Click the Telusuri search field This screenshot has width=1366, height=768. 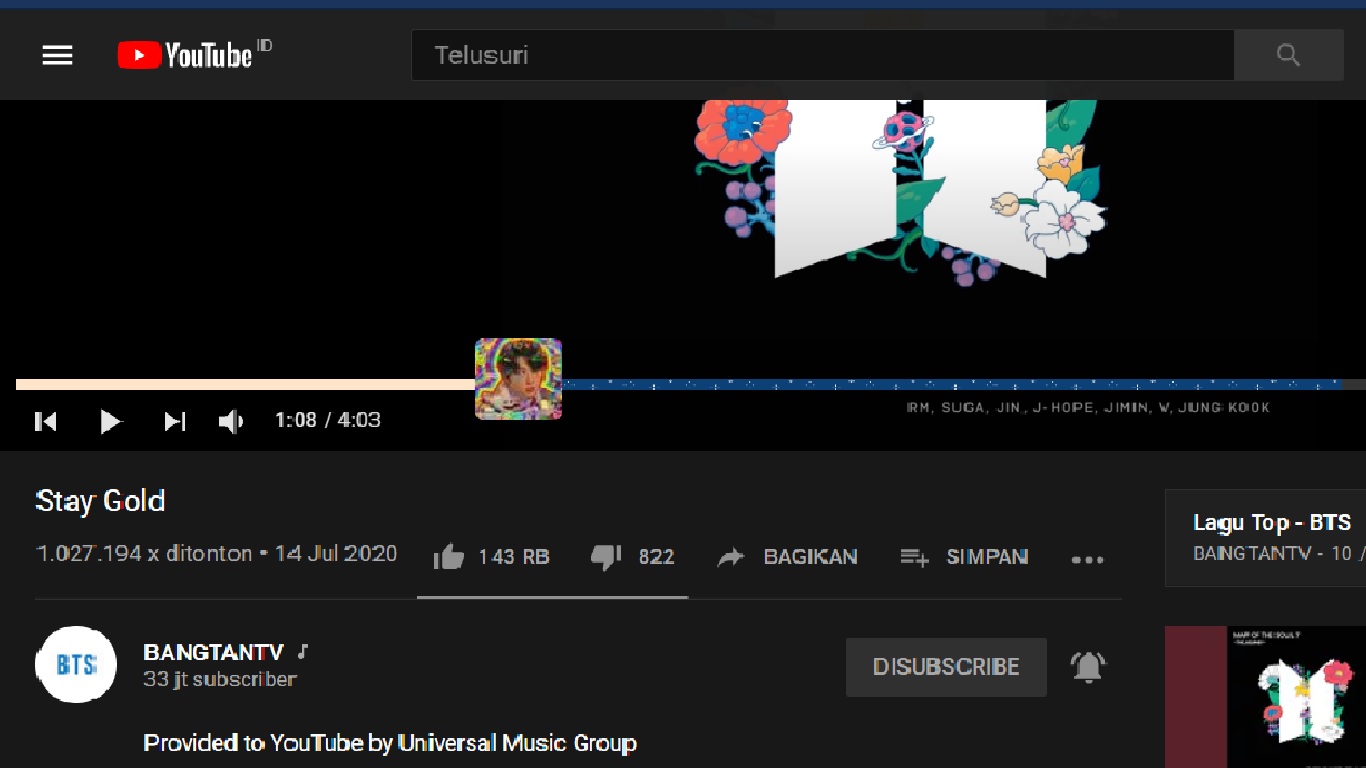click(822, 55)
